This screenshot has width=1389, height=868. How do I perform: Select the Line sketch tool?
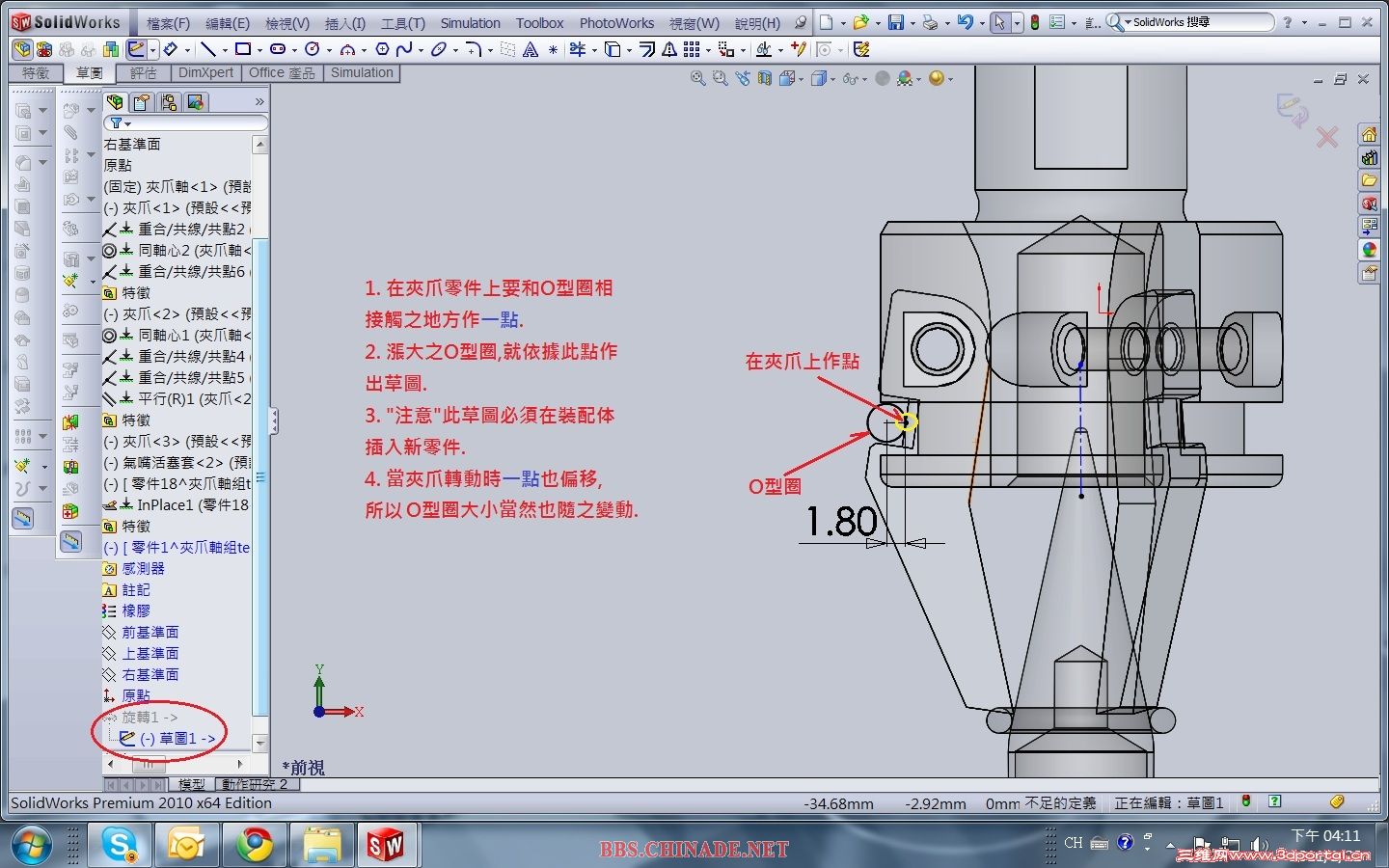(207, 49)
